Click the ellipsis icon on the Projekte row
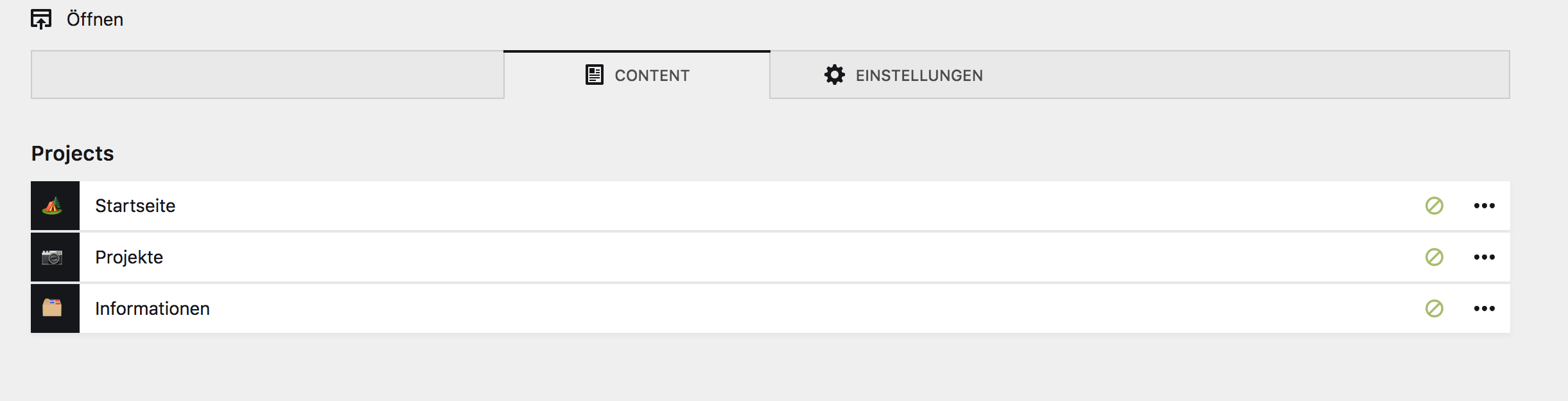 pyautogui.click(x=1484, y=257)
